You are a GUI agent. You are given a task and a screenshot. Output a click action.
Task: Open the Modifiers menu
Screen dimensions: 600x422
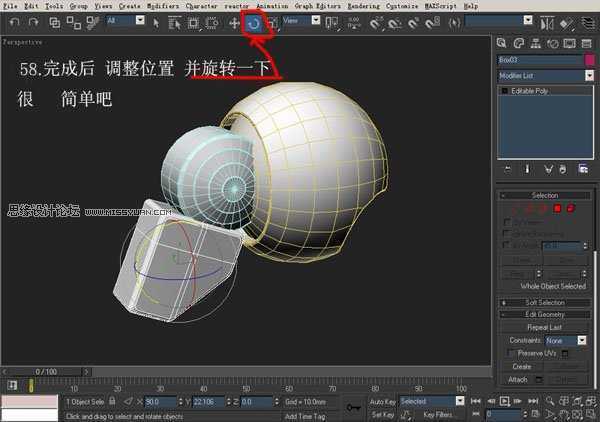point(163,6)
